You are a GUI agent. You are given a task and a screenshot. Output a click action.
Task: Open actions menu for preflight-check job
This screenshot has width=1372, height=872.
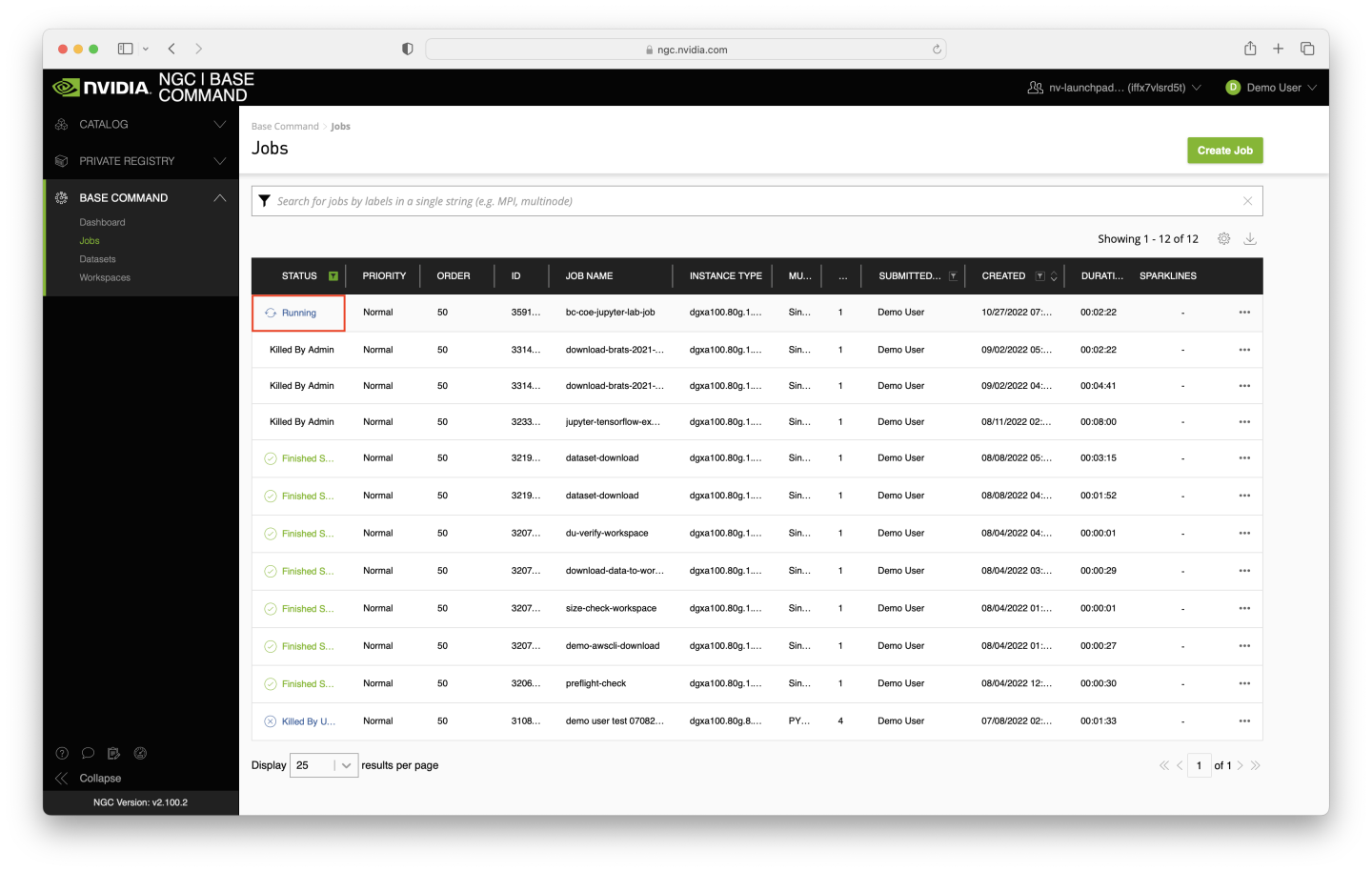click(x=1244, y=684)
